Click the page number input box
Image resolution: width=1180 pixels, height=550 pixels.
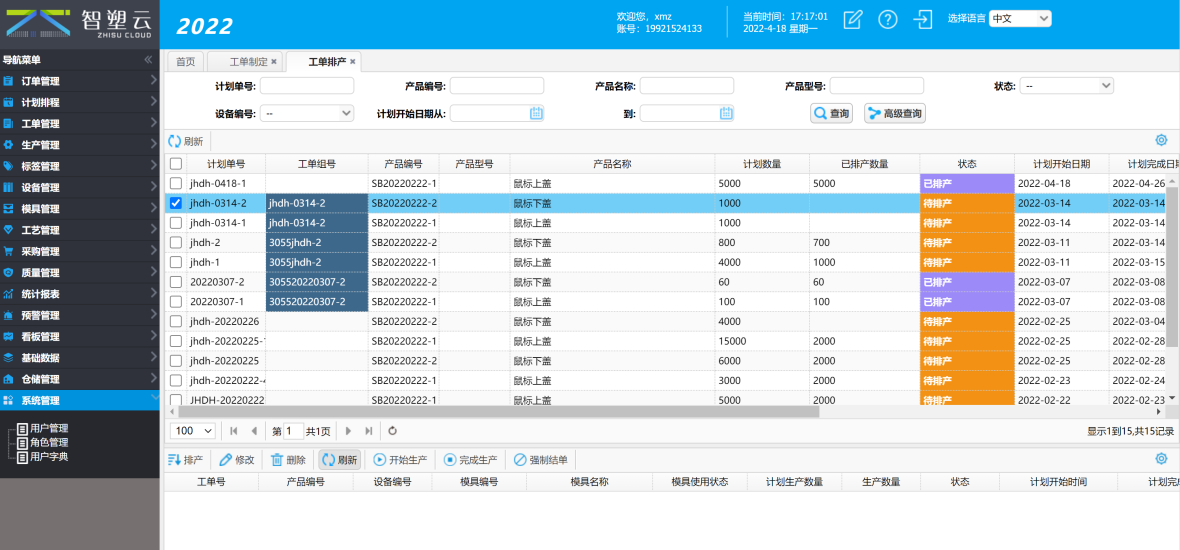(293, 431)
